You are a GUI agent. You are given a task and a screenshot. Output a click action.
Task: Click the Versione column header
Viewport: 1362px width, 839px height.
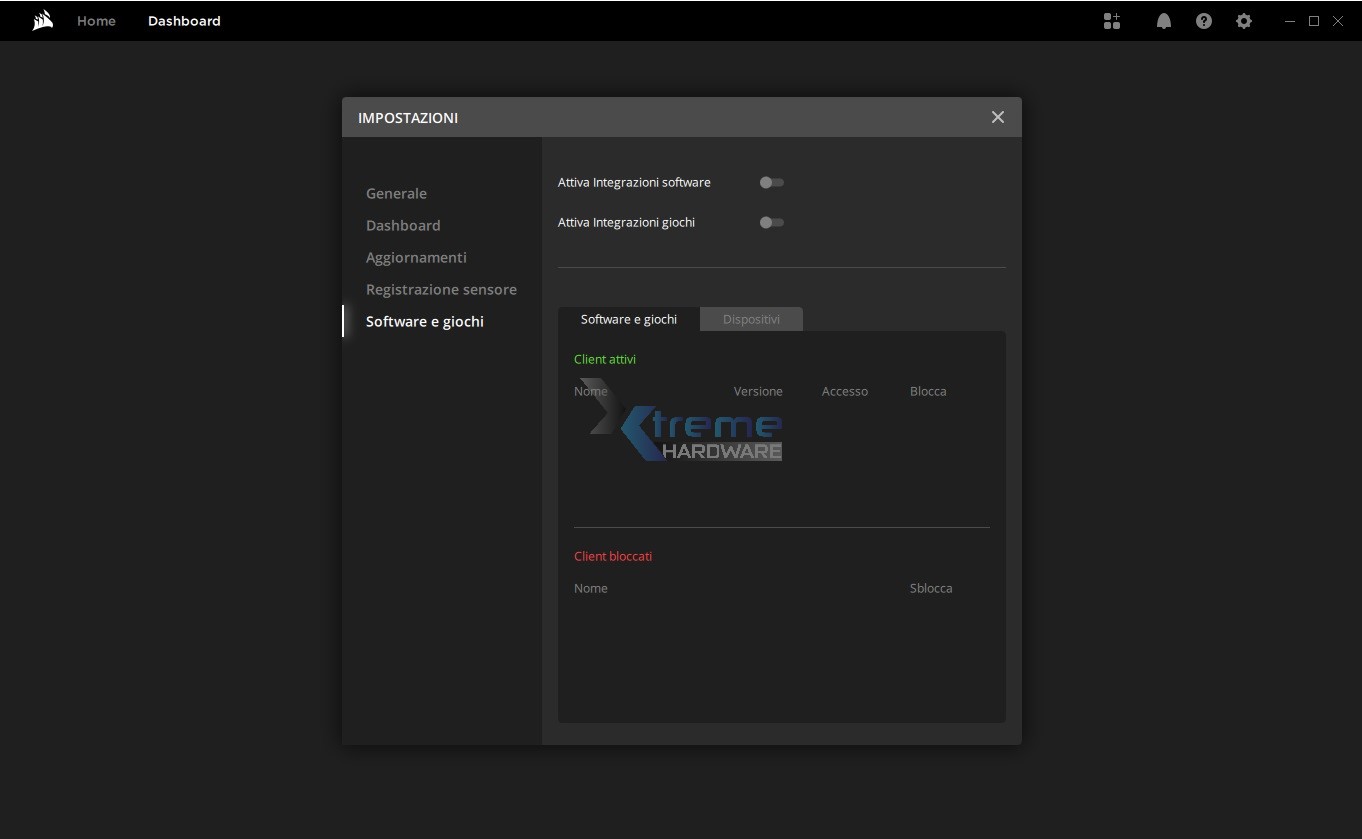point(758,392)
